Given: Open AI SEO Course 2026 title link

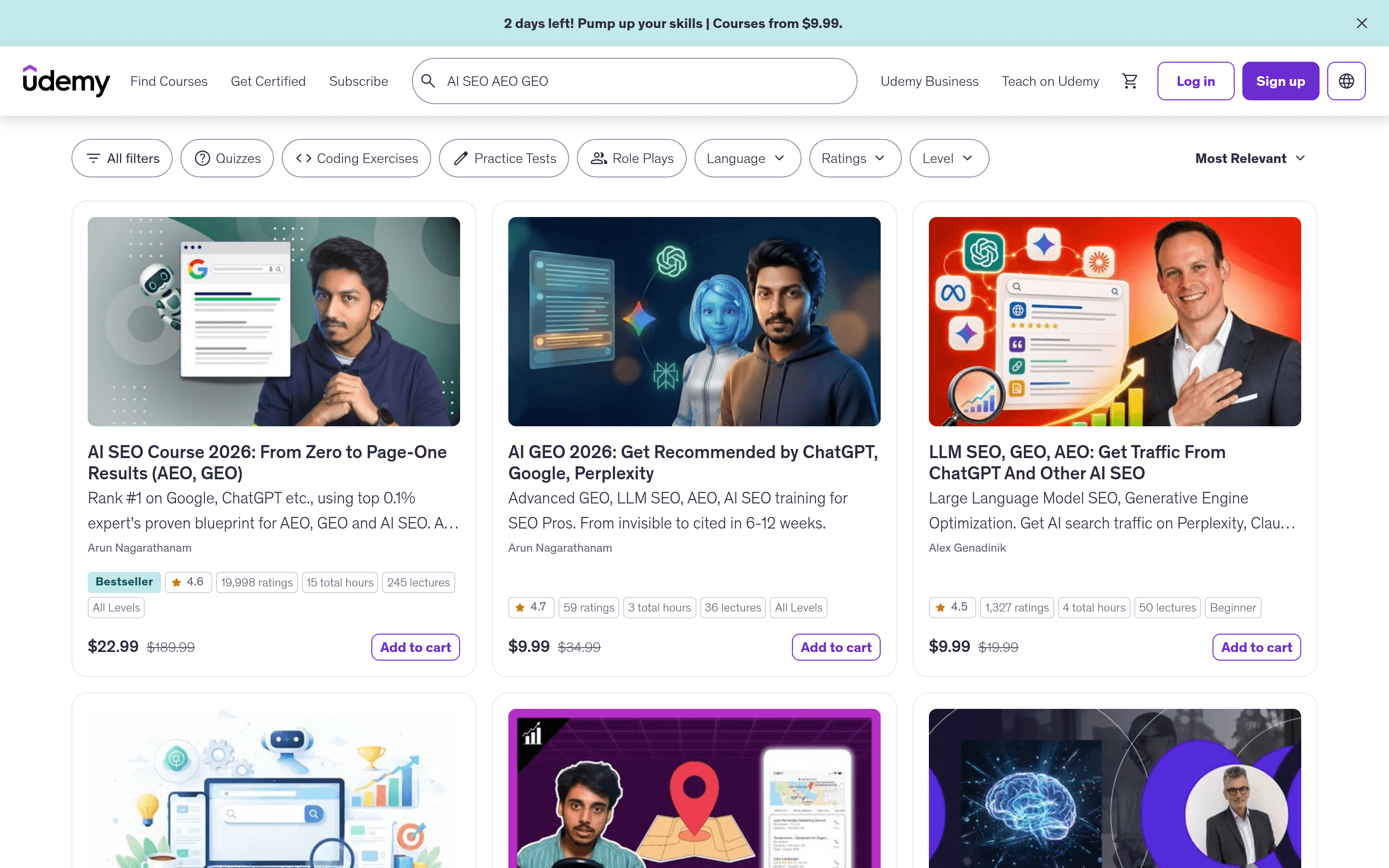Looking at the screenshot, I should click(267, 462).
